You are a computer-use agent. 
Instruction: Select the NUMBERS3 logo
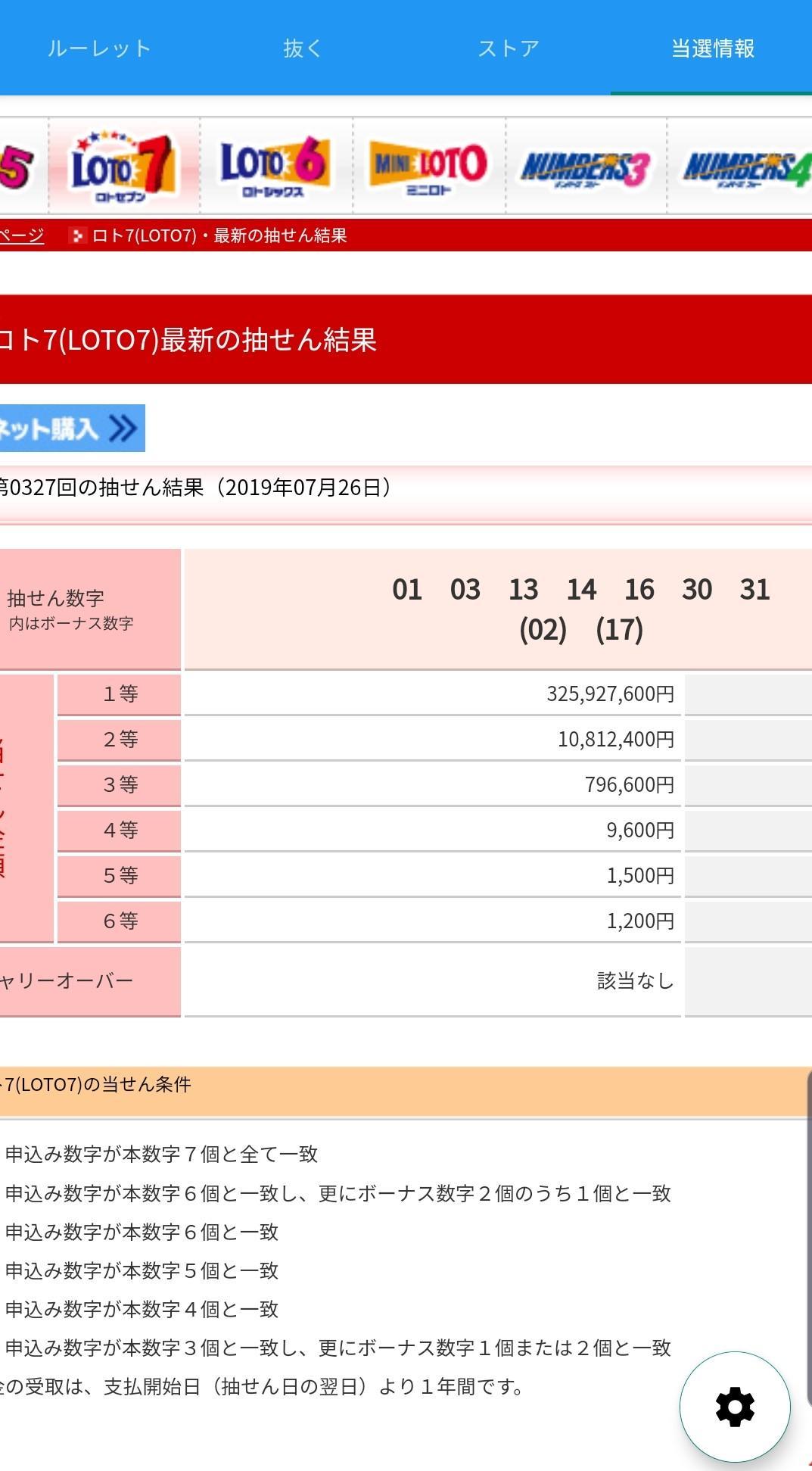pos(586,169)
